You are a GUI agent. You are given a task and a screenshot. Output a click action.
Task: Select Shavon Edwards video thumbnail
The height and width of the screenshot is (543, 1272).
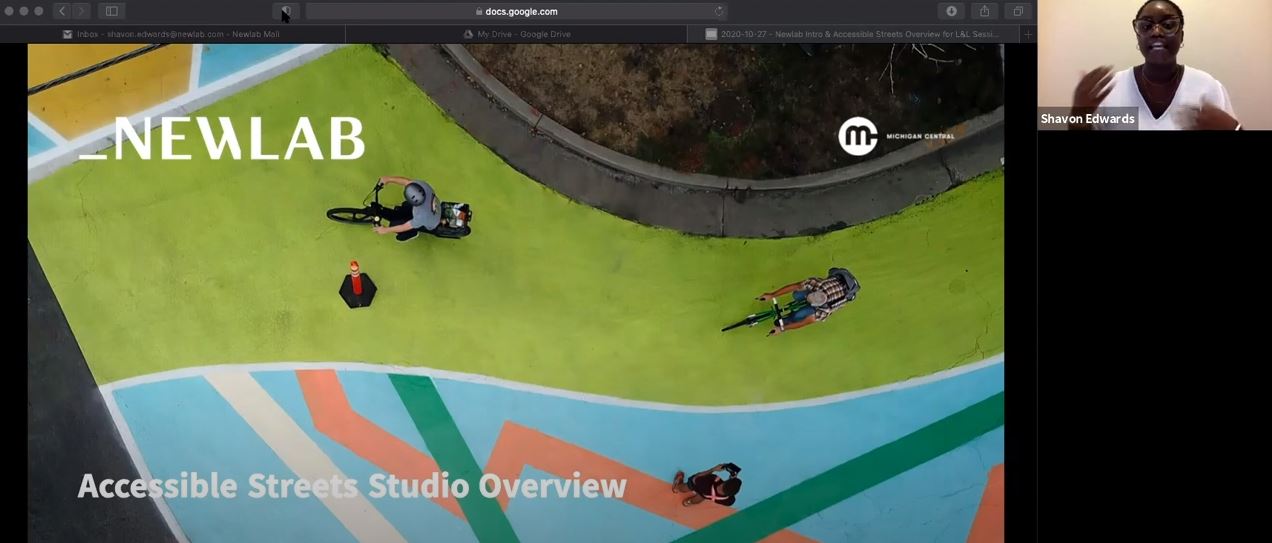coord(1154,65)
